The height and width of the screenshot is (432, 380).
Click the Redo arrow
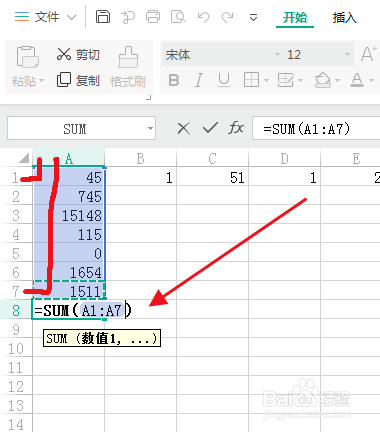click(x=228, y=17)
